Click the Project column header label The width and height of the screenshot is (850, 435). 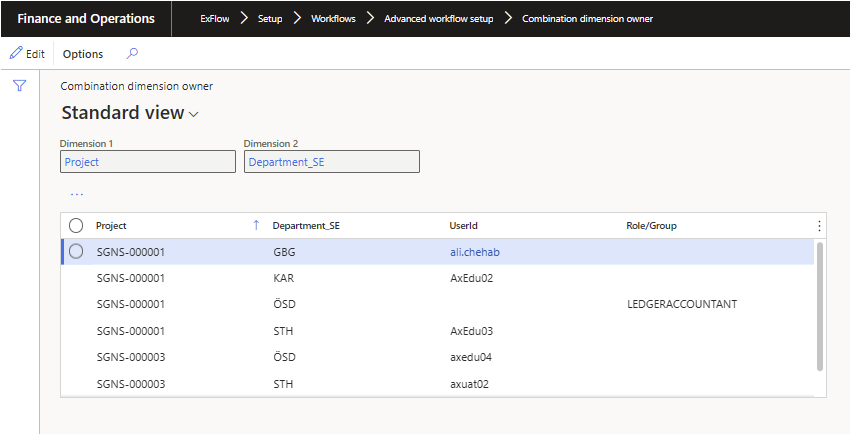(x=111, y=226)
